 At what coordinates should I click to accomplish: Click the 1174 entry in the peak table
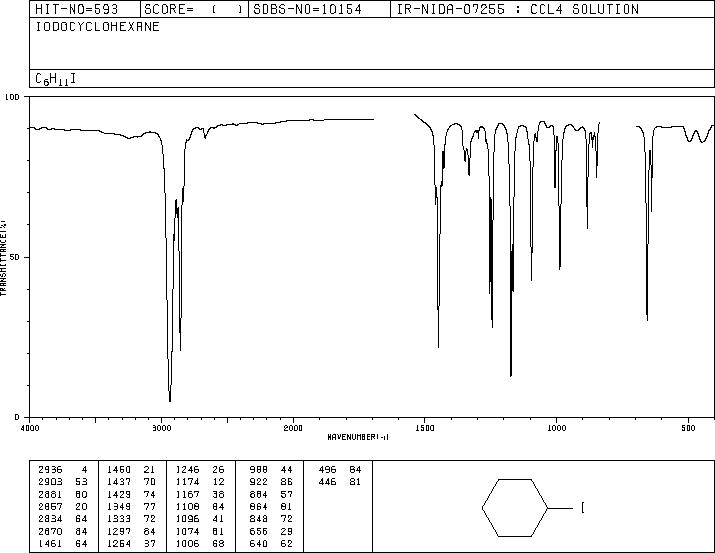(x=187, y=482)
